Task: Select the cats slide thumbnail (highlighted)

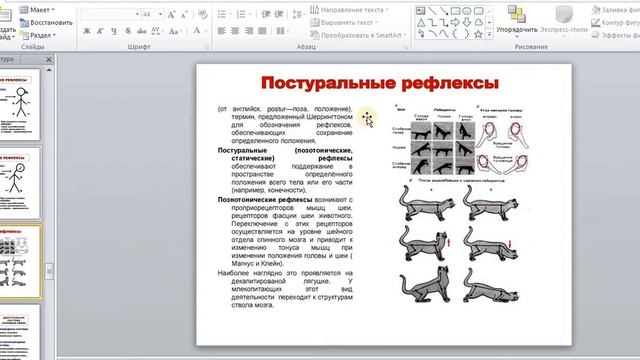Action: tap(20, 261)
